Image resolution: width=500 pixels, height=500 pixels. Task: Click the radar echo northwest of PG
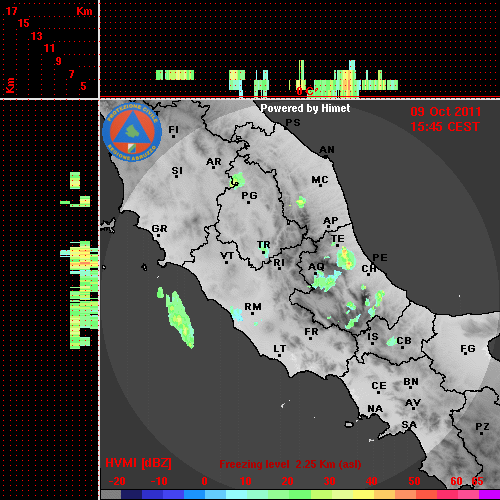click(x=238, y=181)
